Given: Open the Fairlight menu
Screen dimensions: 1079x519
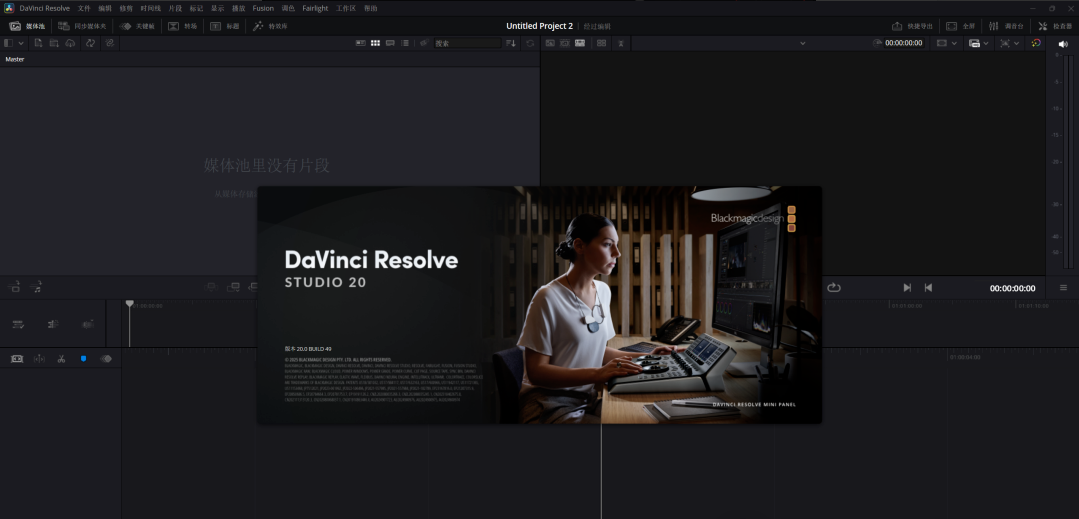Looking at the screenshot, I should pos(315,8).
